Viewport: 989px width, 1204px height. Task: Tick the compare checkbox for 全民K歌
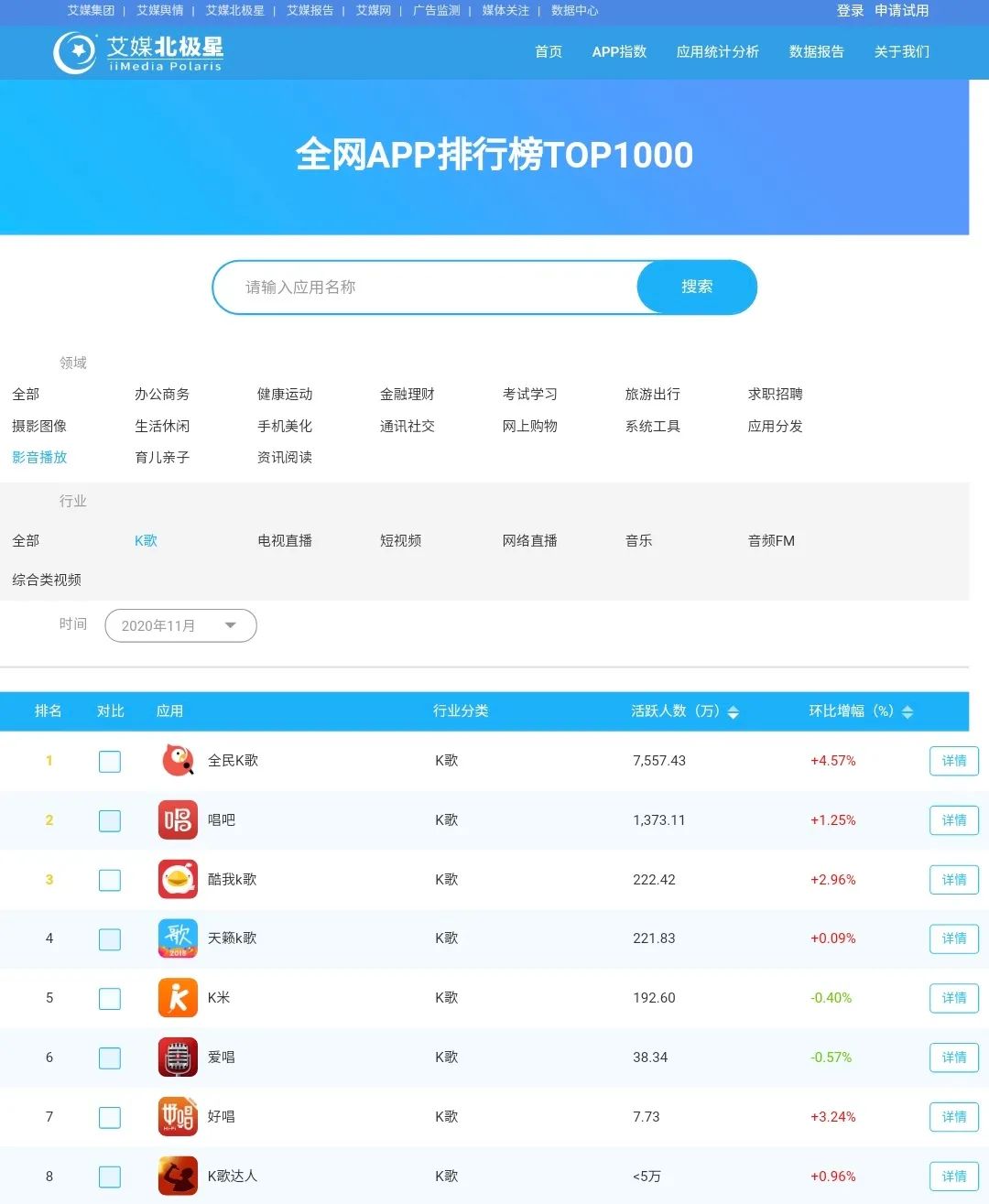[110, 761]
